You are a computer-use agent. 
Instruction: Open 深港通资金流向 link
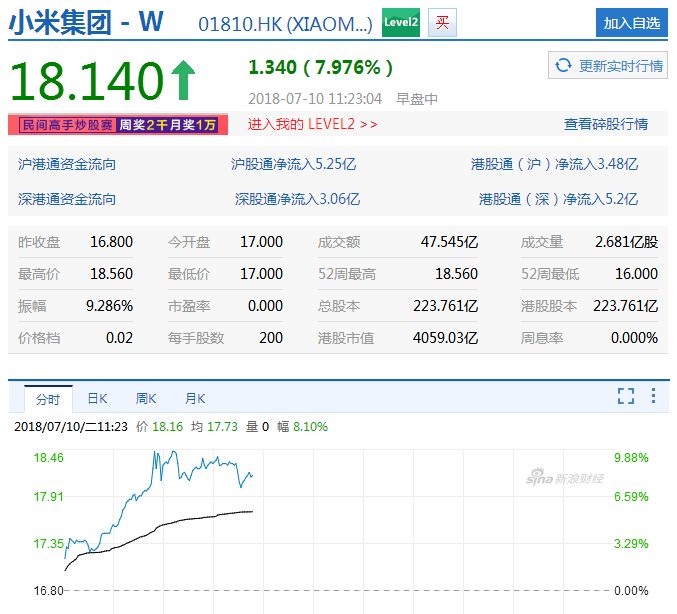click(x=66, y=199)
